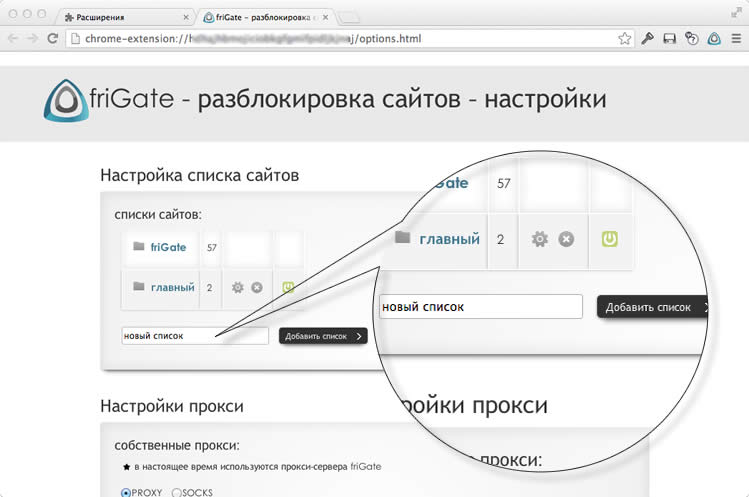
Task: Focus the chrome-extension address bar
Action: tap(350, 39)
